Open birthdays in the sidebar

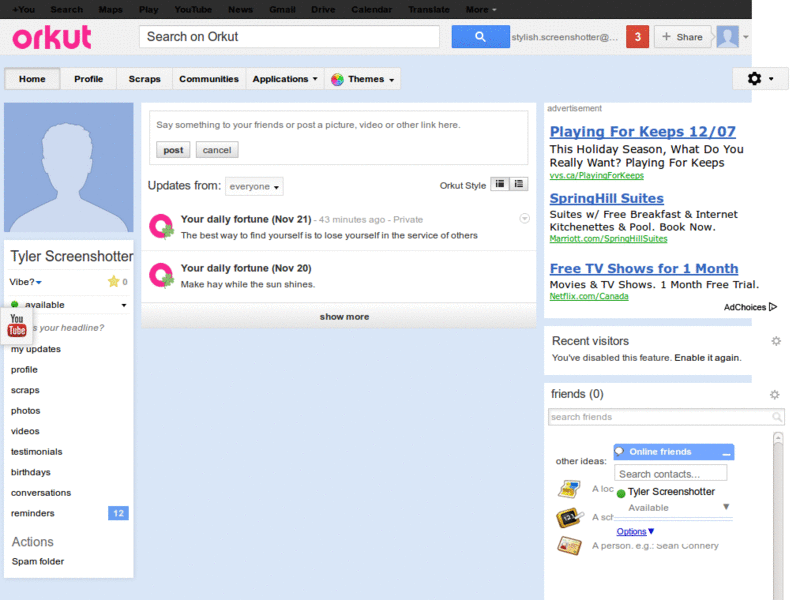pyautogui.click(x=31, y=472)
